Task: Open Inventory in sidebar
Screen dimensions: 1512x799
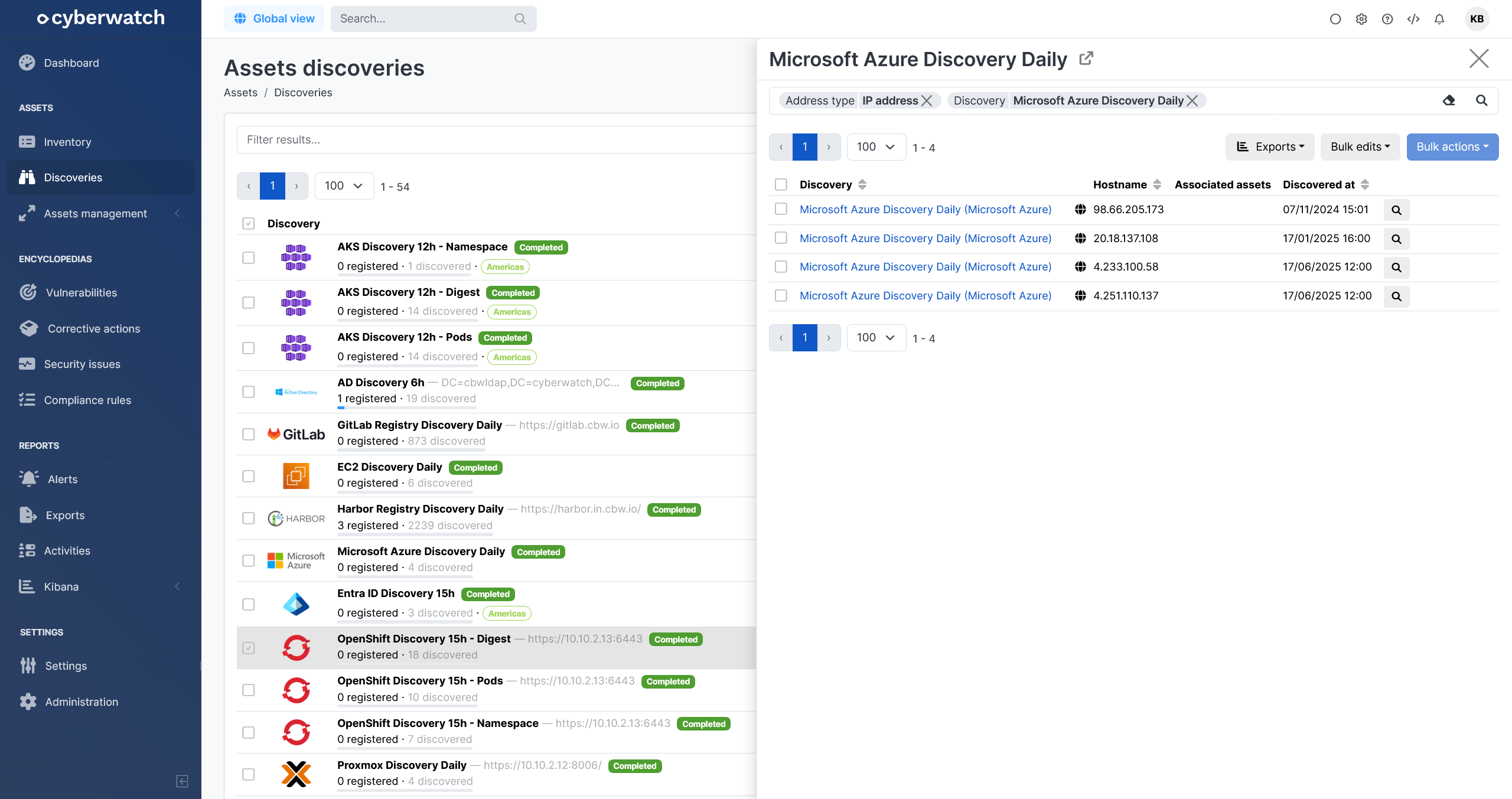Action: click(100, 142)
